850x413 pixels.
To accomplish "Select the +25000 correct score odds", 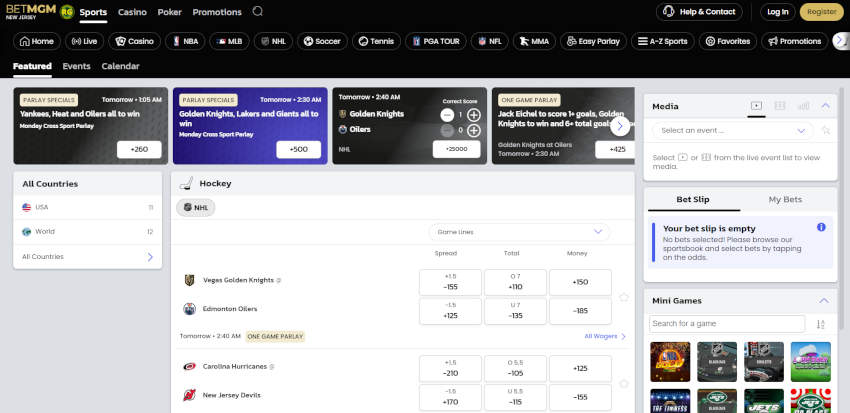I will (456, 149).
